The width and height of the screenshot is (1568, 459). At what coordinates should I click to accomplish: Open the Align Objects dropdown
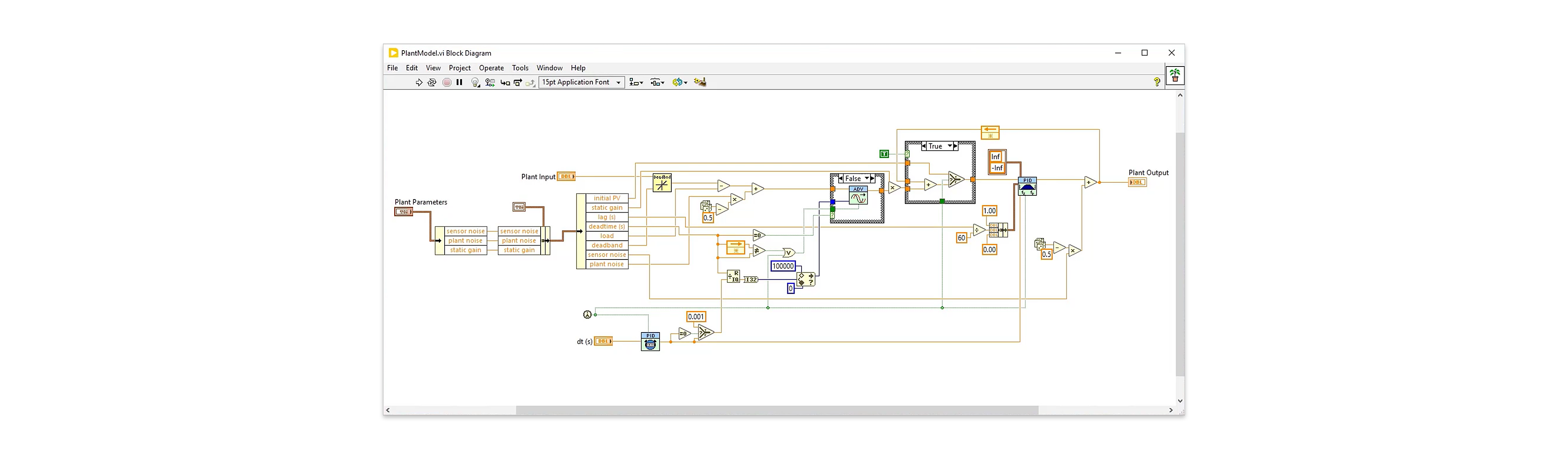pyautogui.click(x=637, y=82)
